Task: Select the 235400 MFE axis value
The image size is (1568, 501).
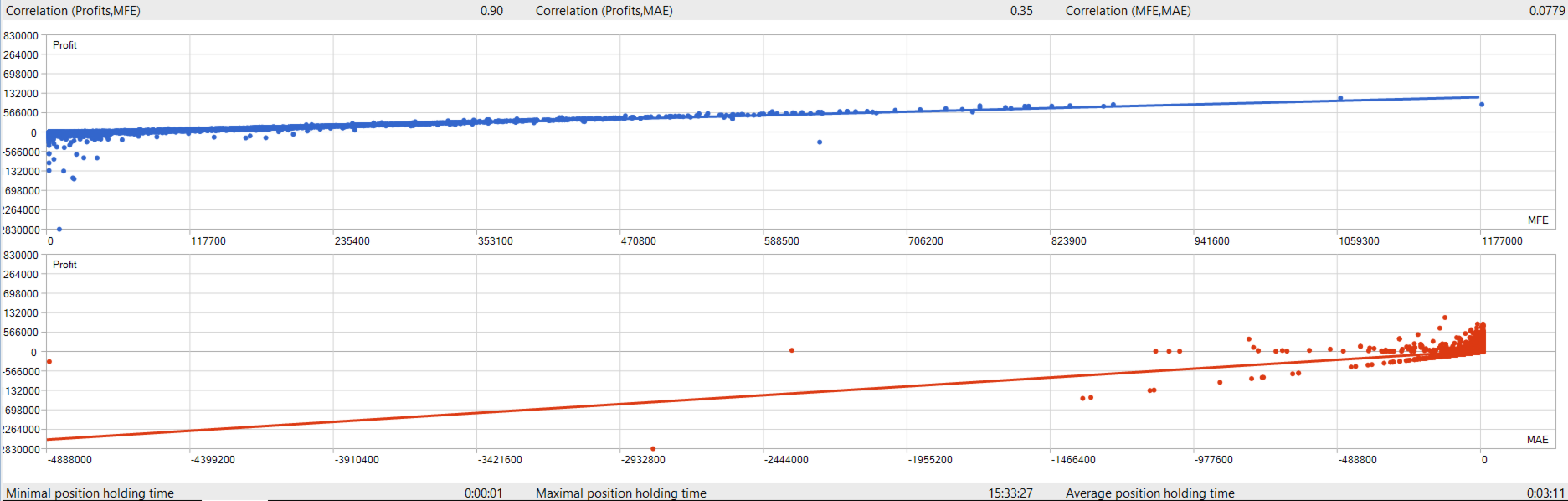Action: [352, 241]
